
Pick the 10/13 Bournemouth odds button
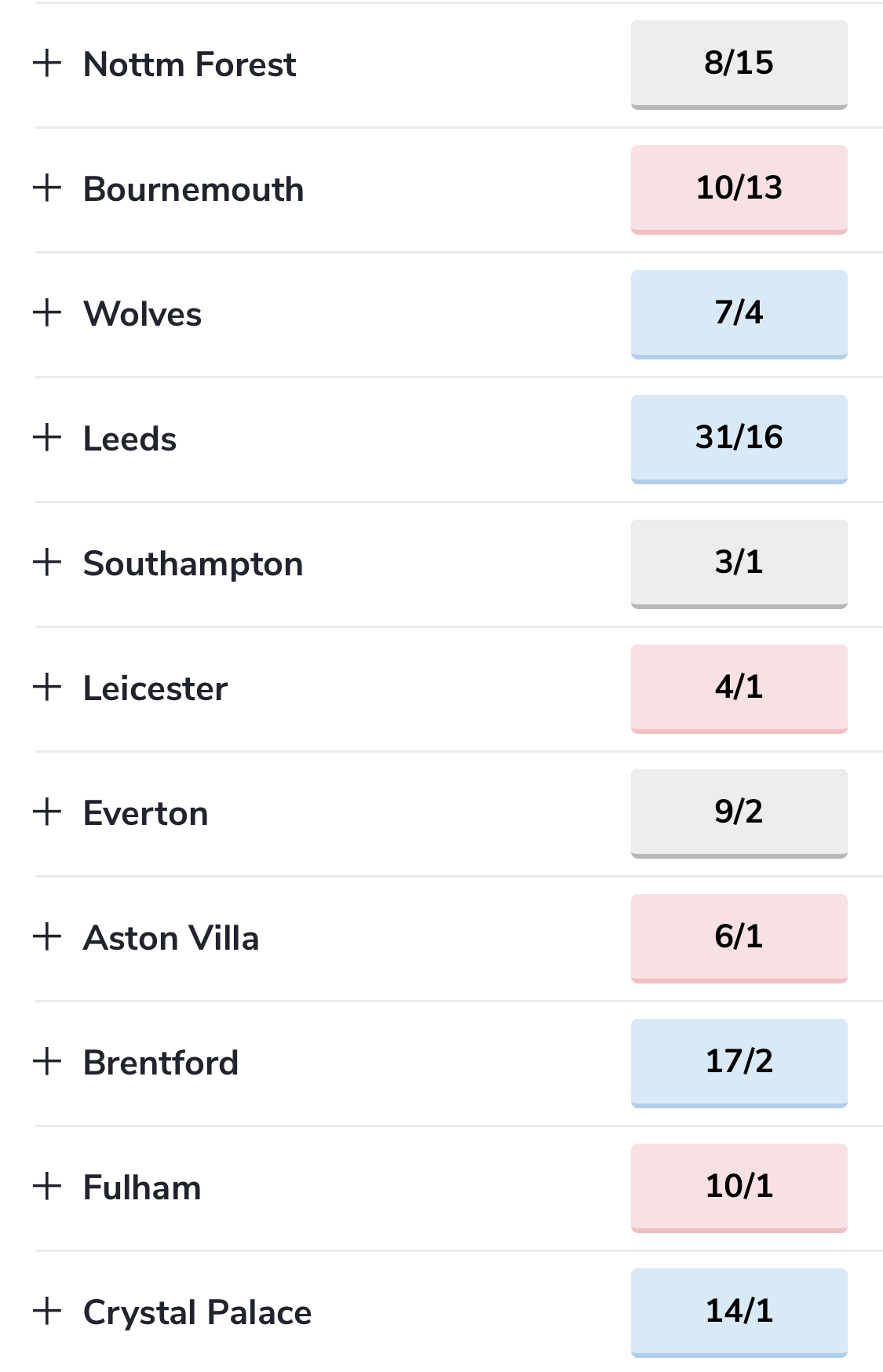pyautogui.click(x=739, y=189)
